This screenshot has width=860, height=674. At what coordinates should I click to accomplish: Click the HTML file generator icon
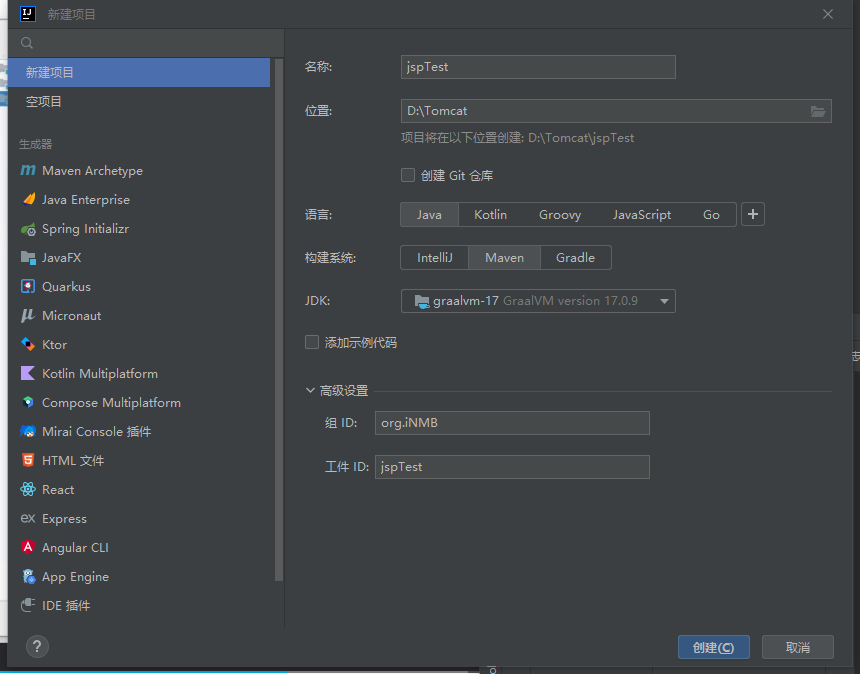coord(28,461)
